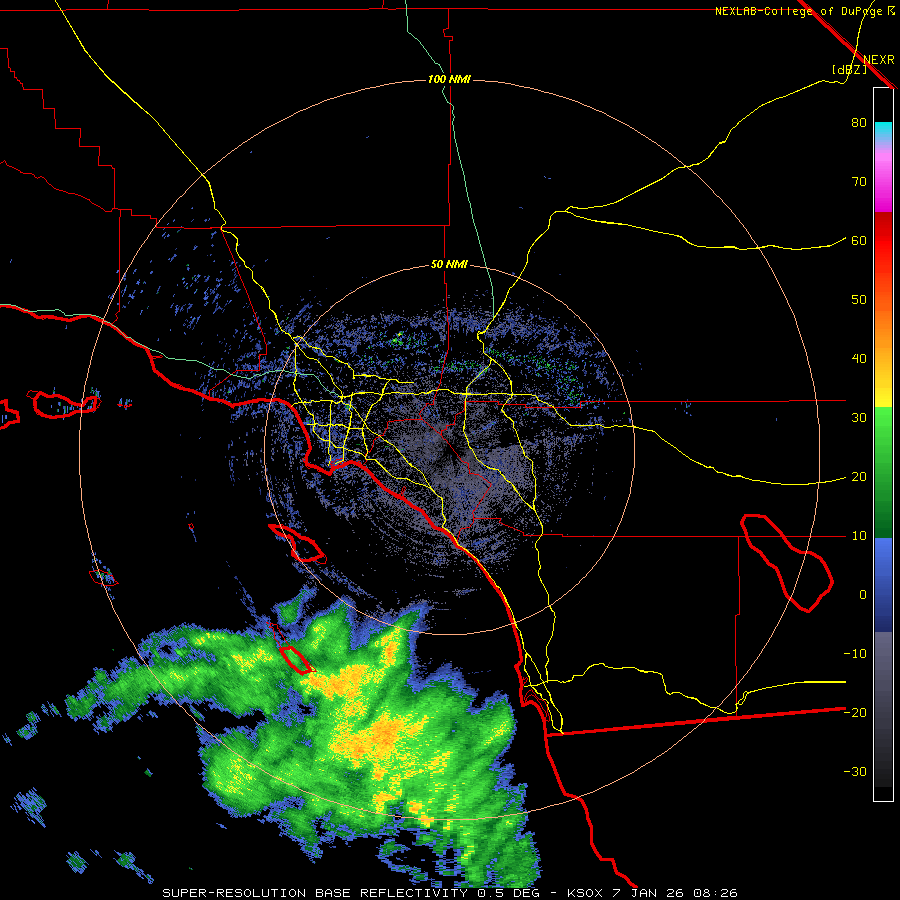Select the -20 dBZ scale value

(x=855, y=713)
